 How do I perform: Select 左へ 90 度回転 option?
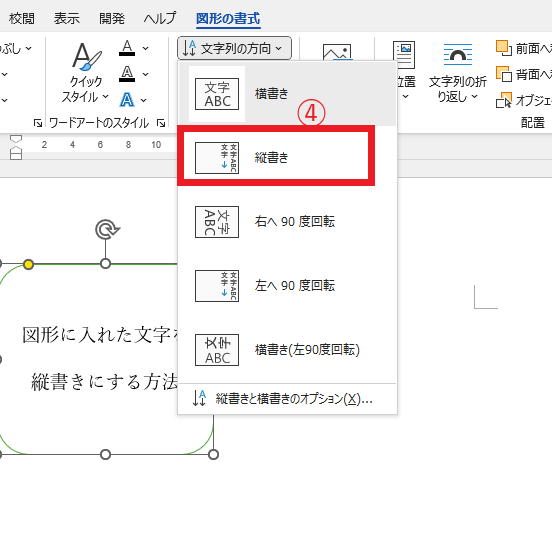[287, 285]
